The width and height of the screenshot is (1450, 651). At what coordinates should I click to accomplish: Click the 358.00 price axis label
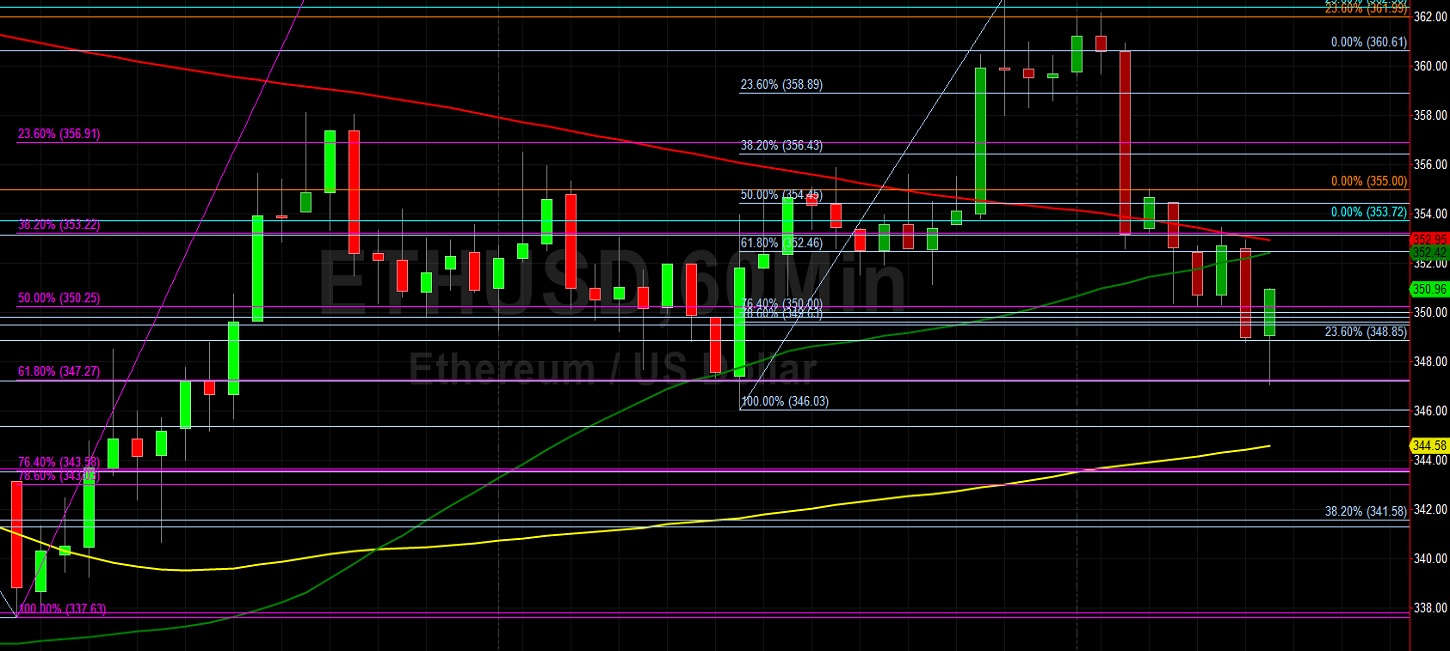click(1431, 115)
